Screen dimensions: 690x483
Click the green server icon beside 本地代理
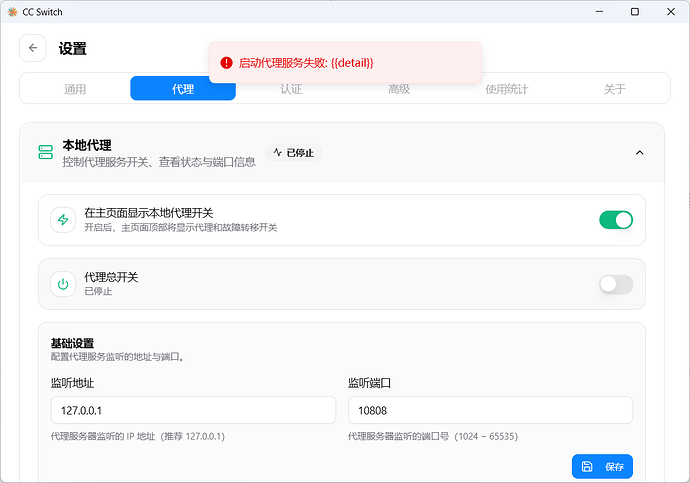(x=46, y=152)
